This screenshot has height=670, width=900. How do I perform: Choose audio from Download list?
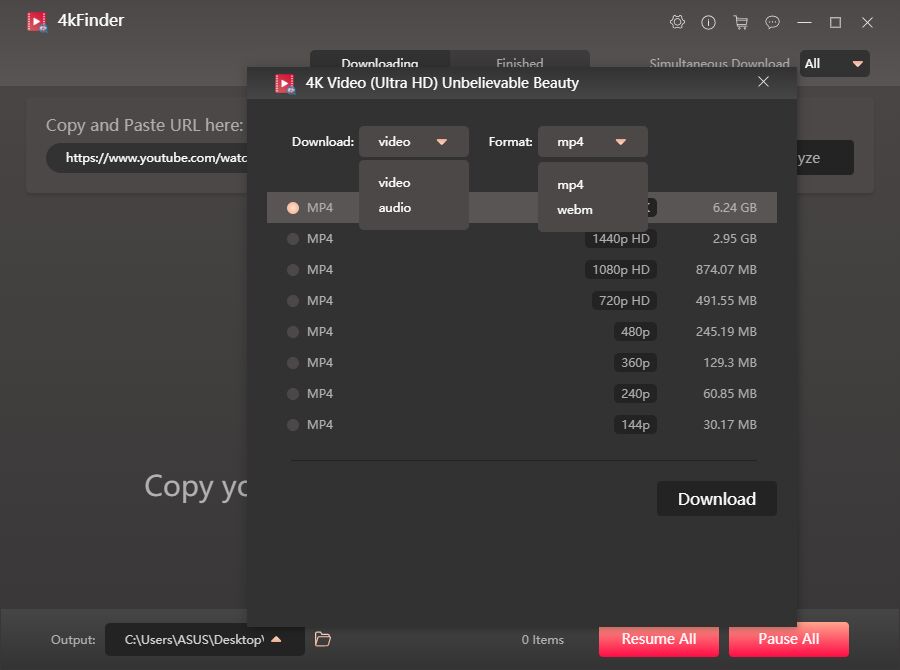[x=394, y=208]
